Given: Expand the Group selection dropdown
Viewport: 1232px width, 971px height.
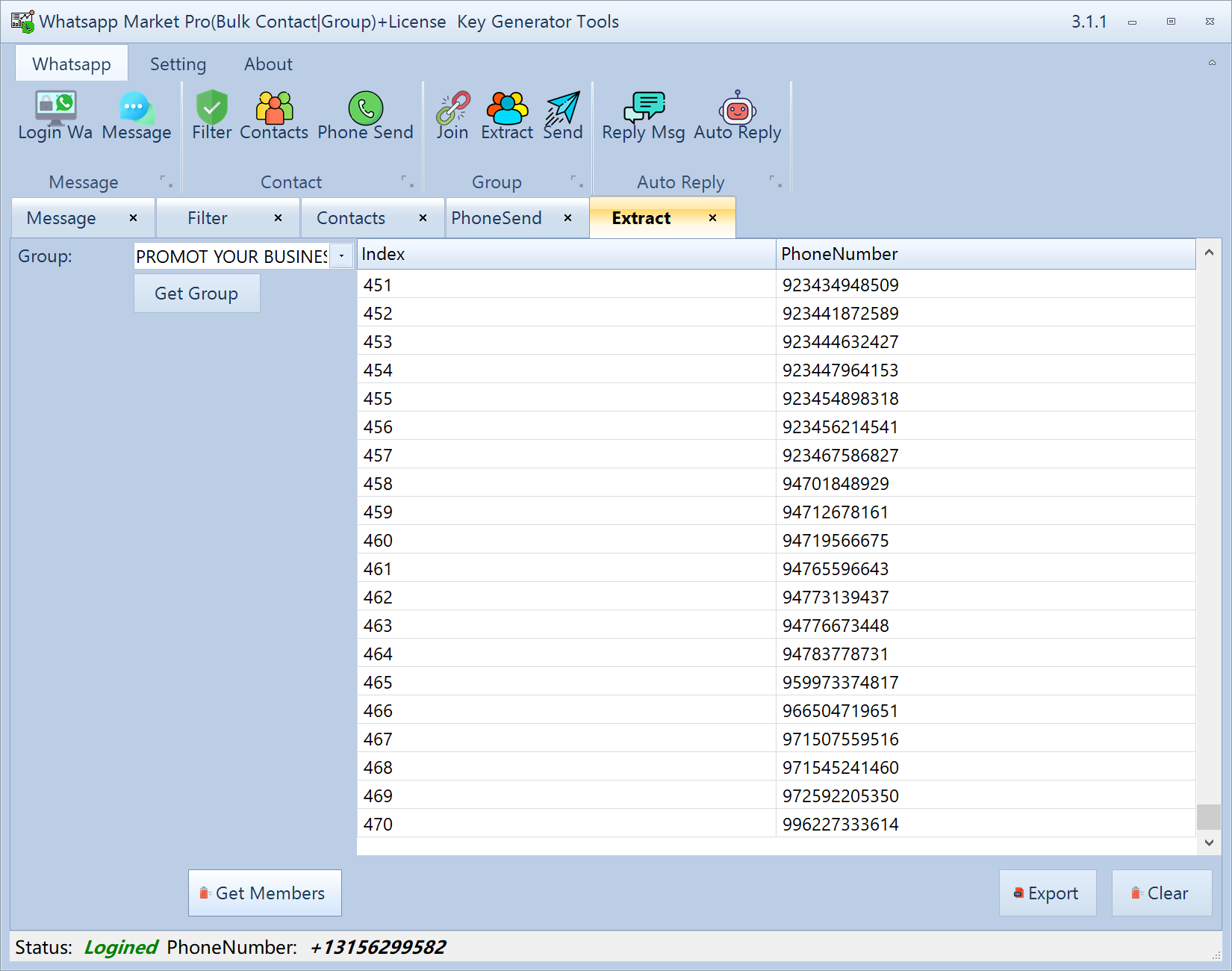Looking at the screenshot, I should tap(341, 256).
